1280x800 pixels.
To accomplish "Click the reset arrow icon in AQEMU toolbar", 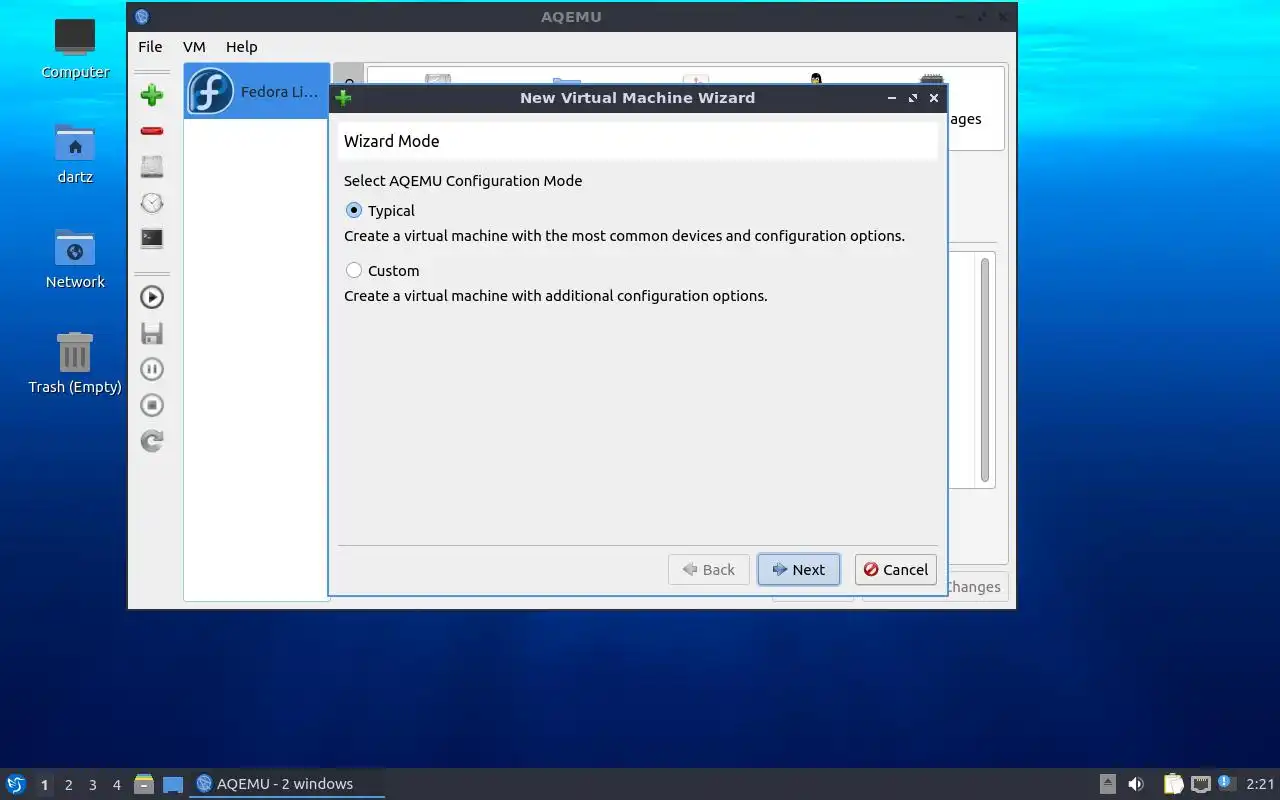I will coord(152,441).
